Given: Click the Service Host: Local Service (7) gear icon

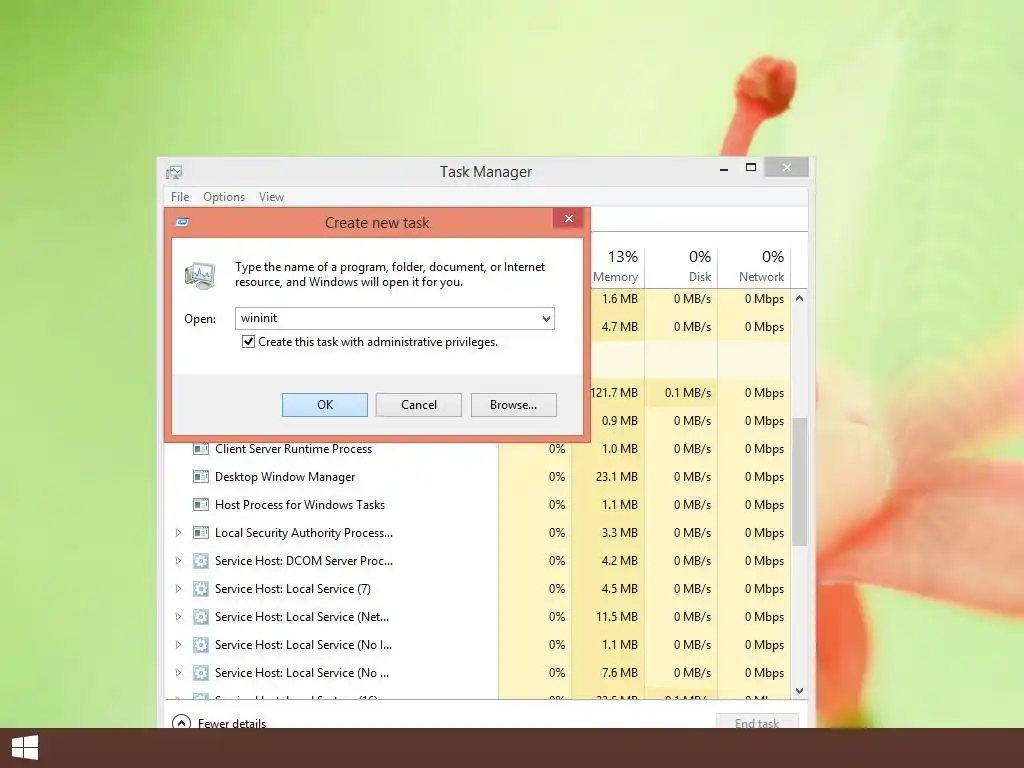Looking at the screenshot, I should tap(200, 589).
